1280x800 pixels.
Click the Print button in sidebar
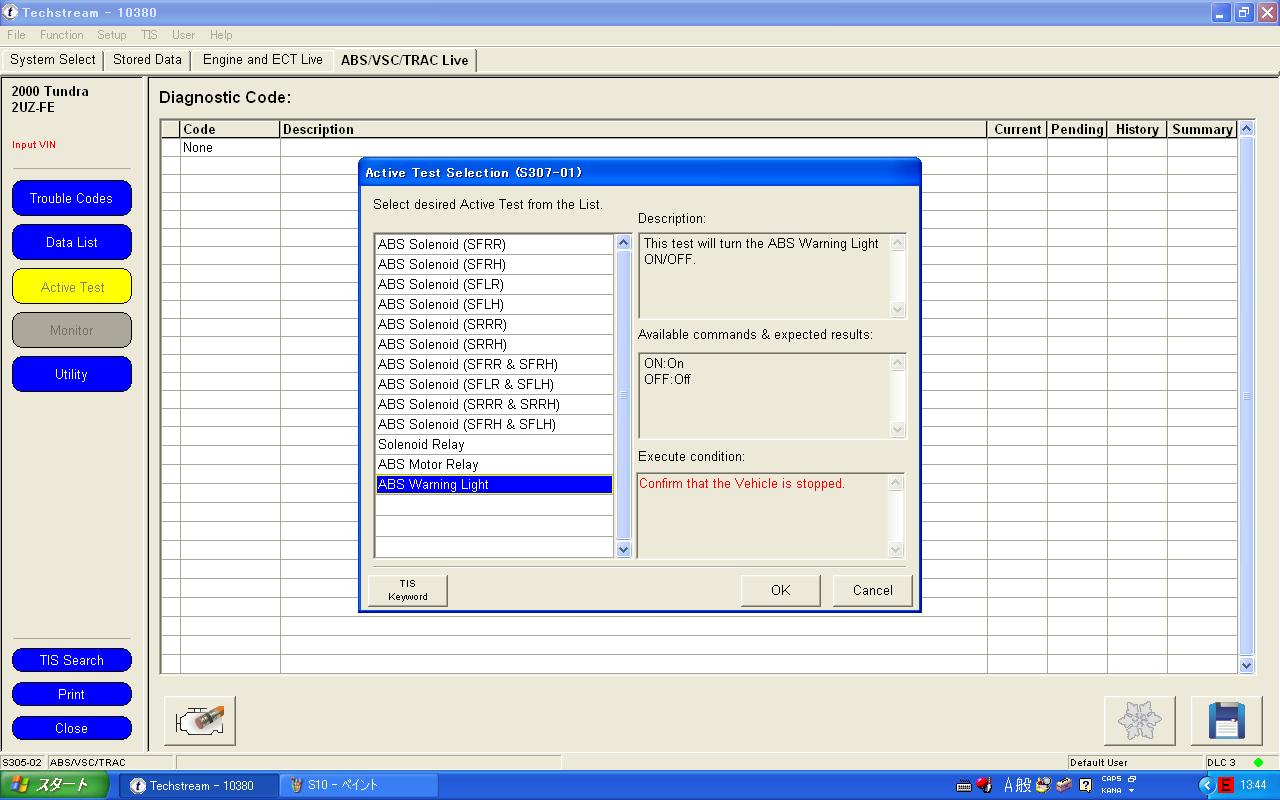72,694
